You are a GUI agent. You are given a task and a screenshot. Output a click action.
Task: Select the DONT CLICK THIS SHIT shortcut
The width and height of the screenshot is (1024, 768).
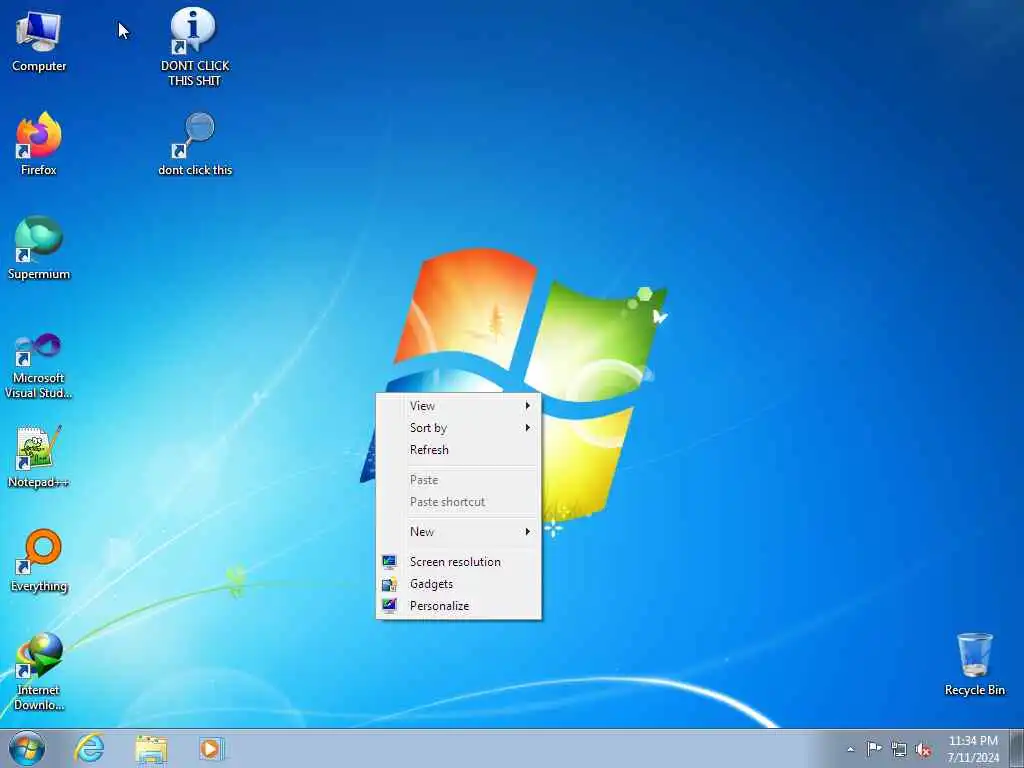click(195, 47)
